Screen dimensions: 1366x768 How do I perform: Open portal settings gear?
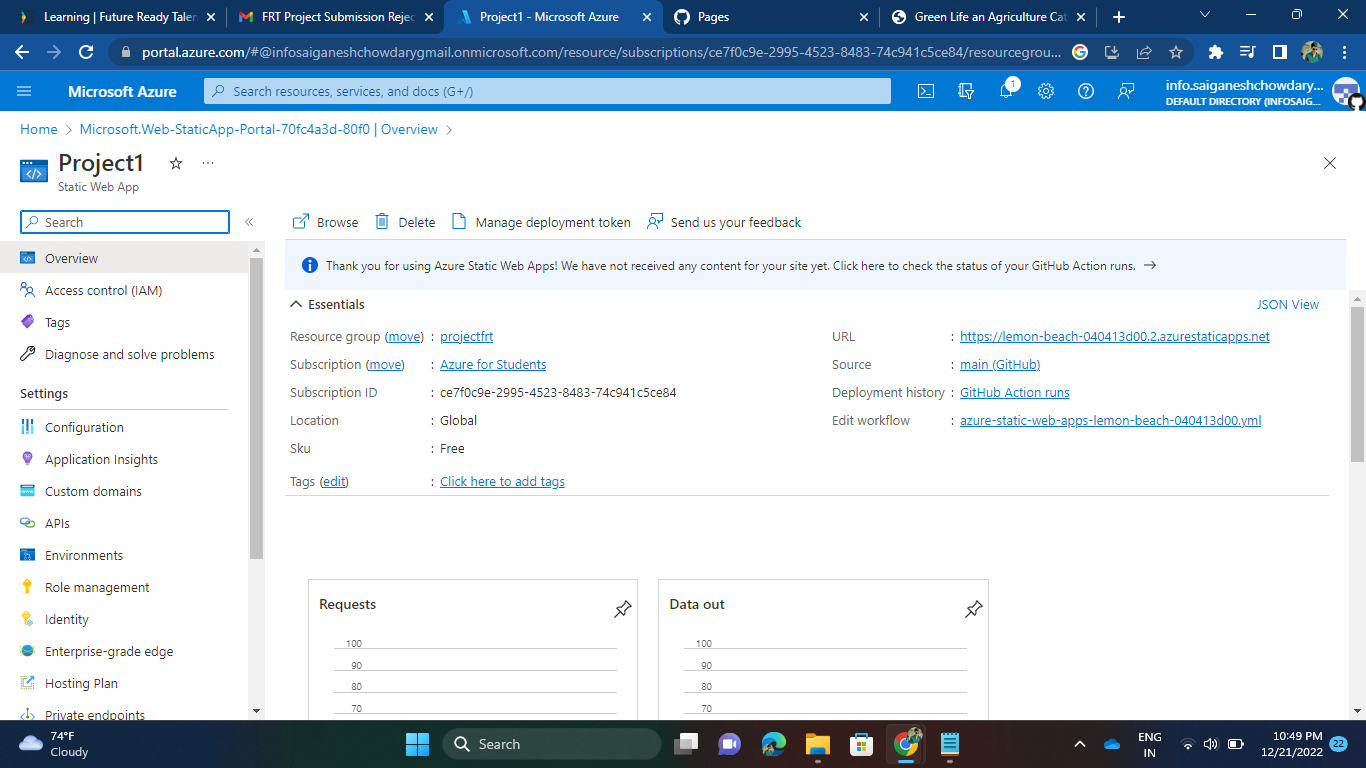[x=1046, y=91]
